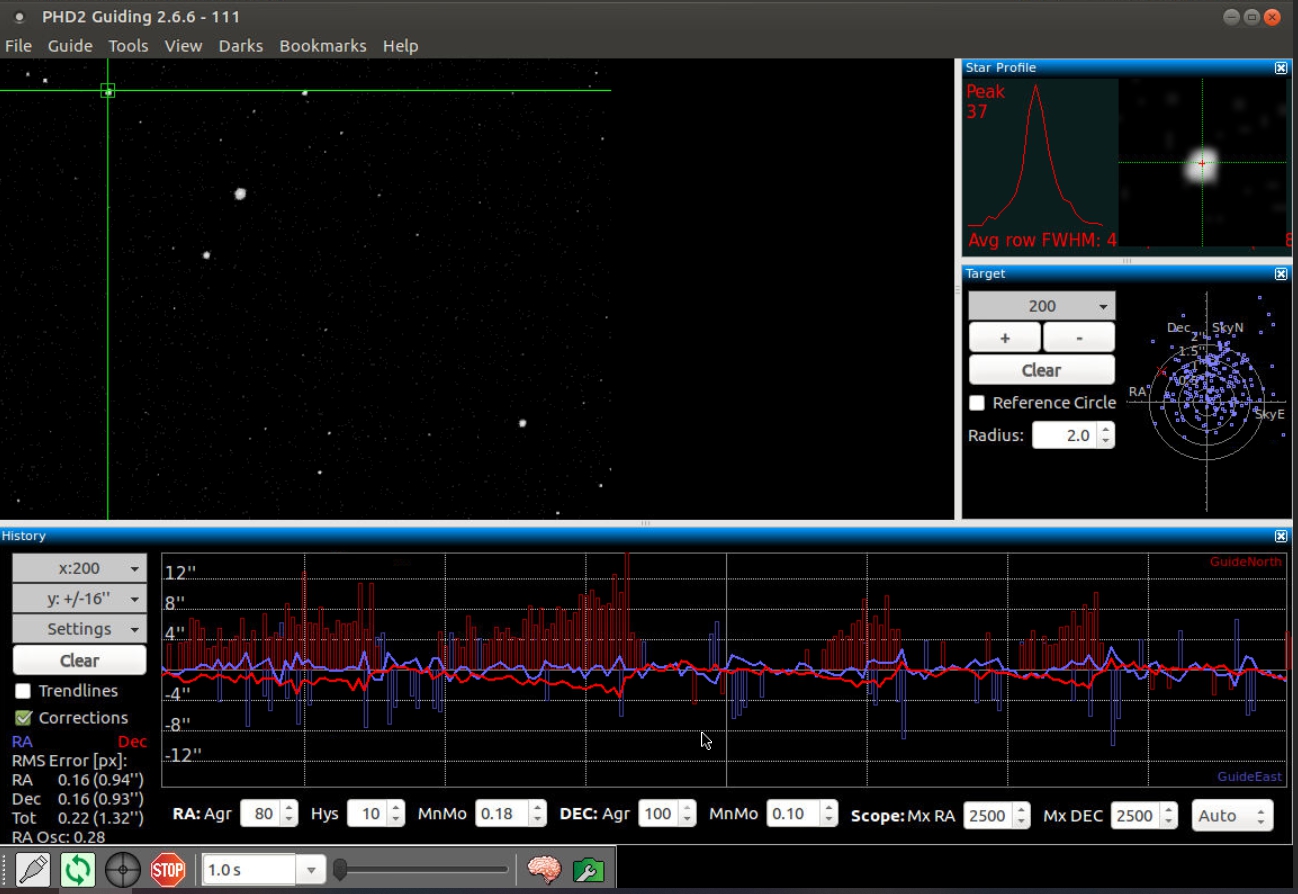Viewport: 1298px width, 894px height.
Task: Enable the Trendlines checkbox
Action: coord(23,691)
